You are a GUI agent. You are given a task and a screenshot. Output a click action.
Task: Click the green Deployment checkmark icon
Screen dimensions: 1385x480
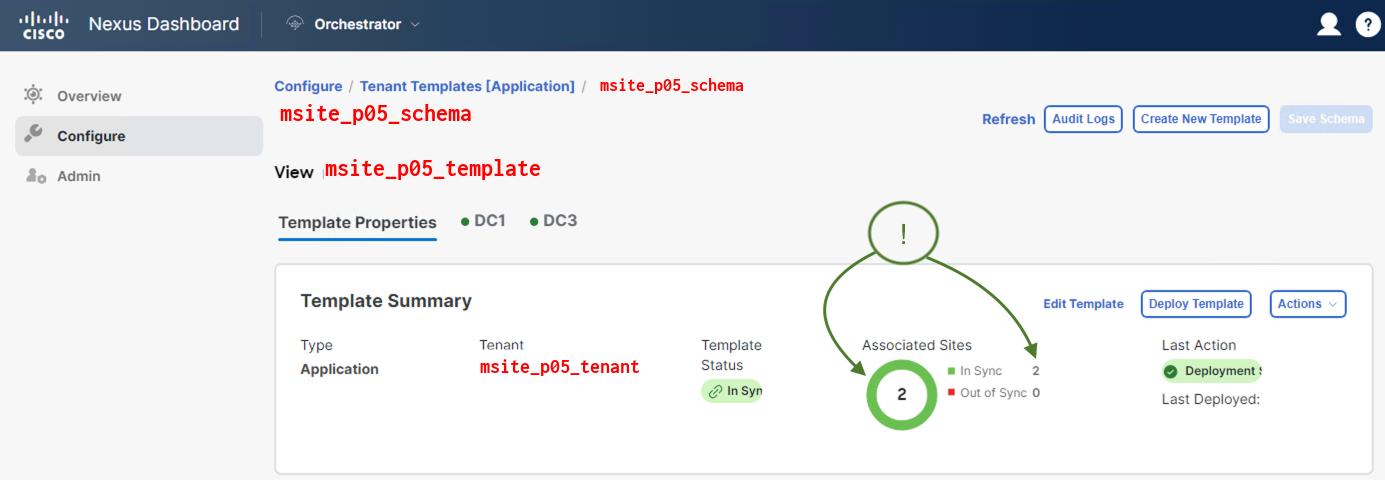1171,371
